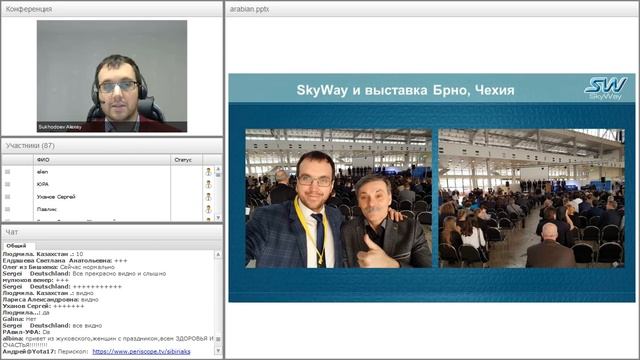The image size is (640, 360).
Task: Click the gray status square next to Павлис
Action: coord(7,209)
